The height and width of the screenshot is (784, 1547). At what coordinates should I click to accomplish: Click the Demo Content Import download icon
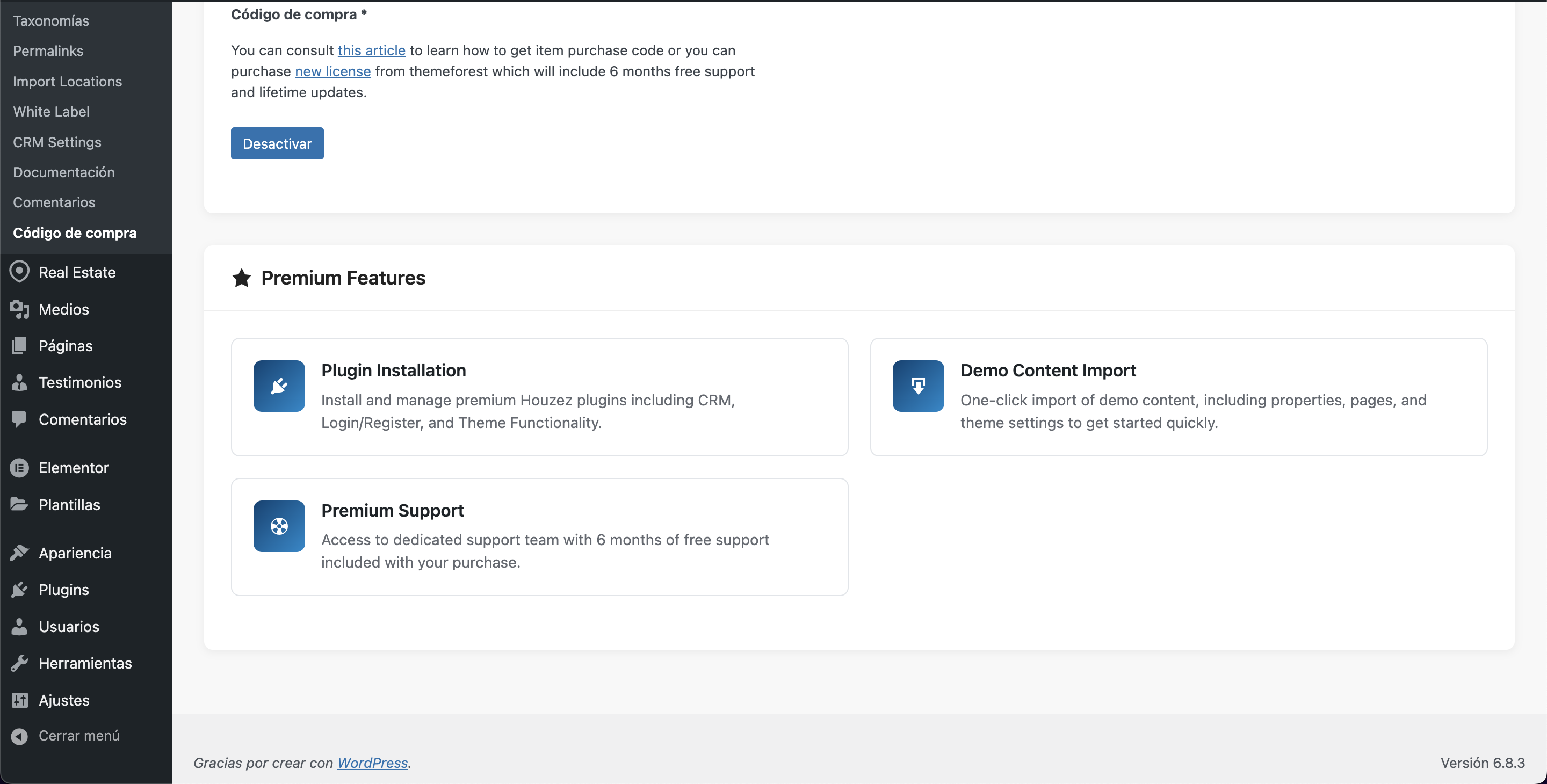point(917,386)
